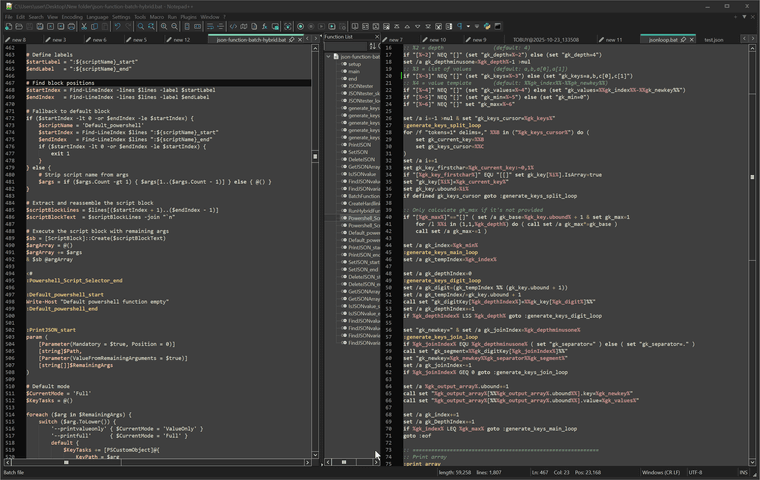760x480 pixels.
Task: Click the Find magnifier icon
Action: point(141,27)
